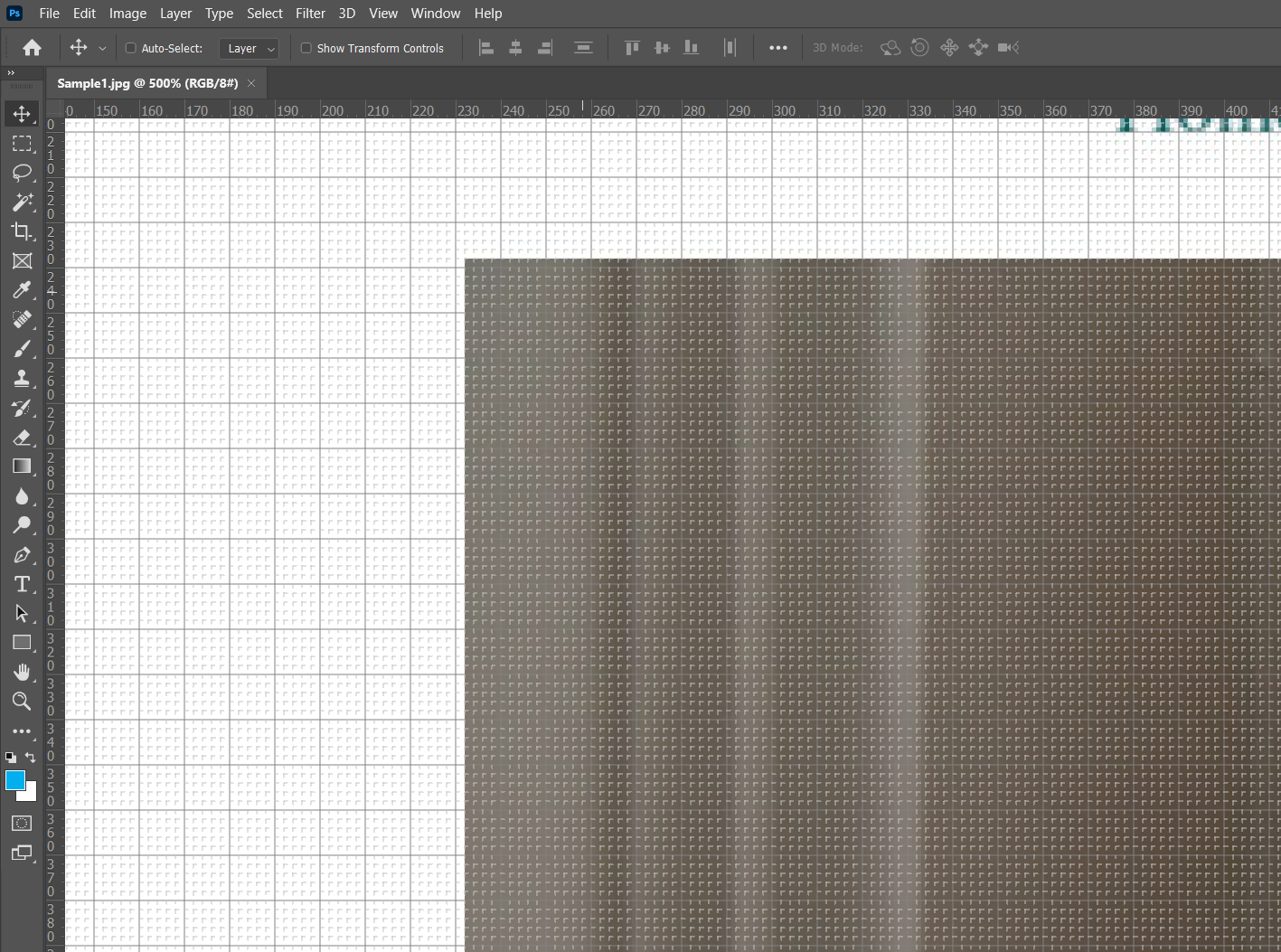
Task: Toggle Quick Mask mode
Action: coord(21,823)
